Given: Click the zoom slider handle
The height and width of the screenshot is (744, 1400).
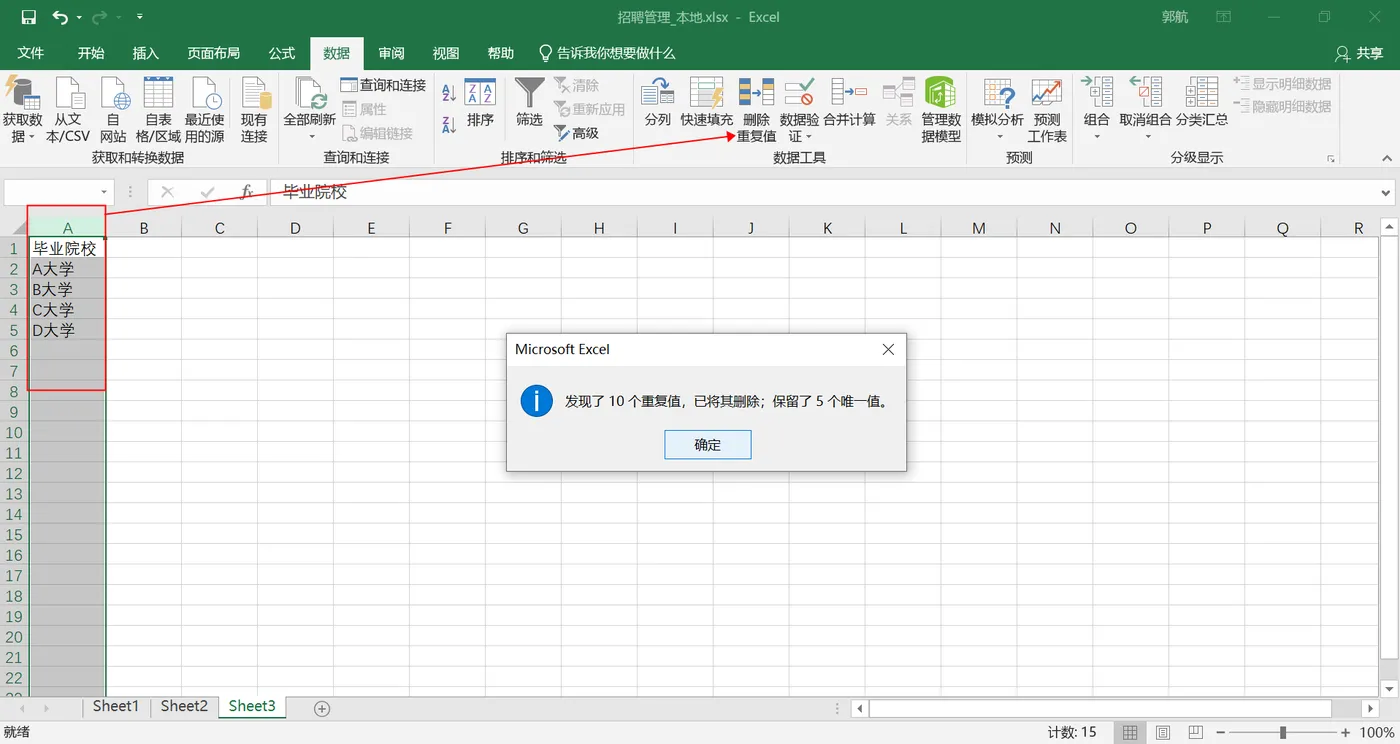Looking at the screenshot, I should [1283, 733].
